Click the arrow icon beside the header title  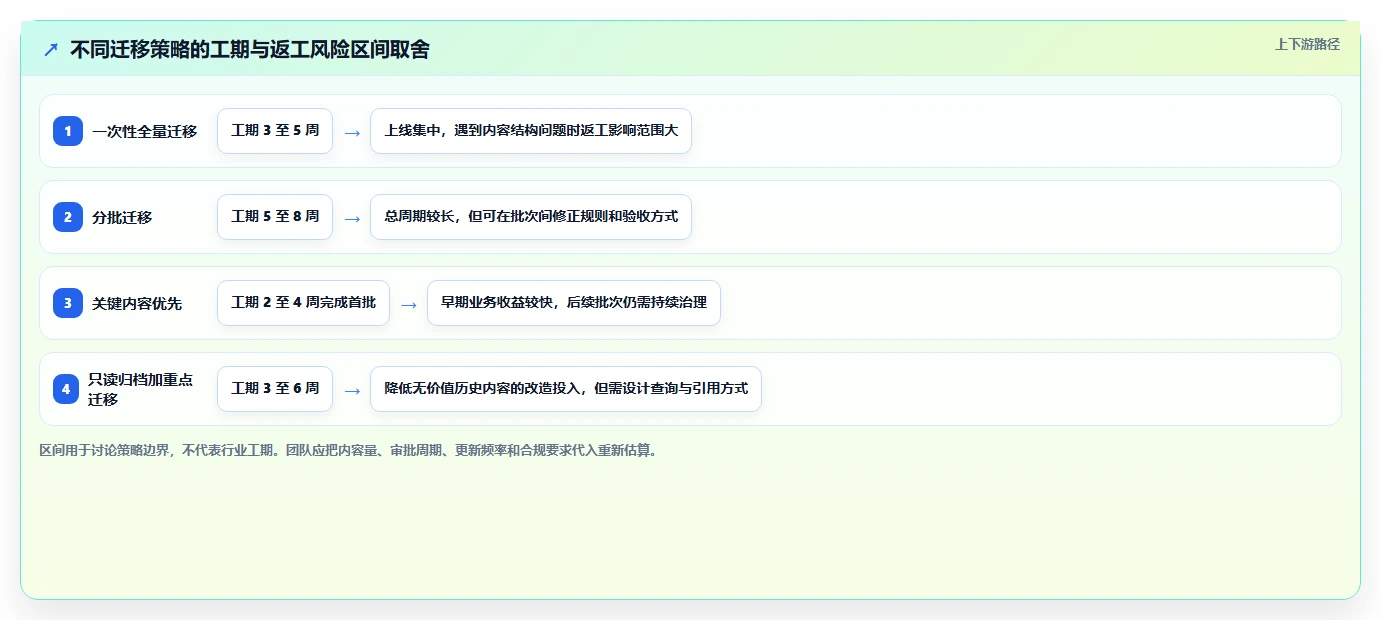(51, 50)
